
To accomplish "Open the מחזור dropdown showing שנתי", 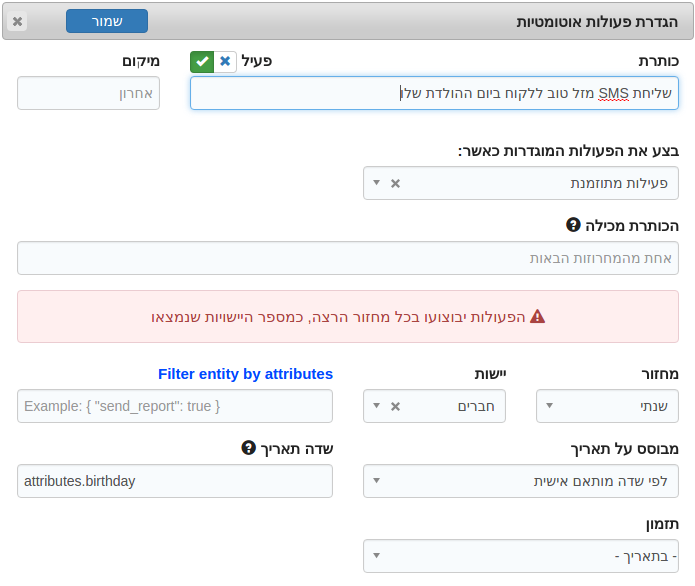I will 607,406.
